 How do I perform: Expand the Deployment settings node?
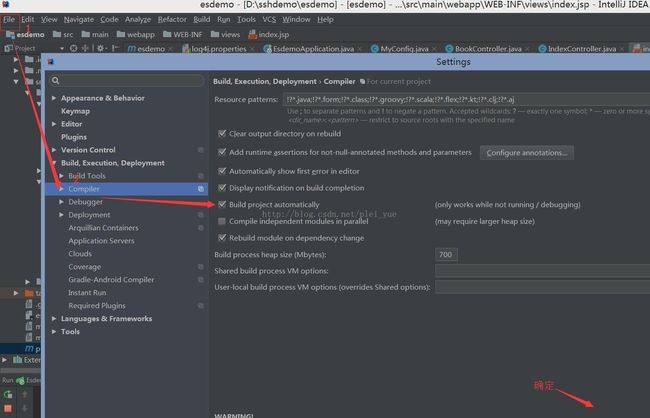(61, 215)
